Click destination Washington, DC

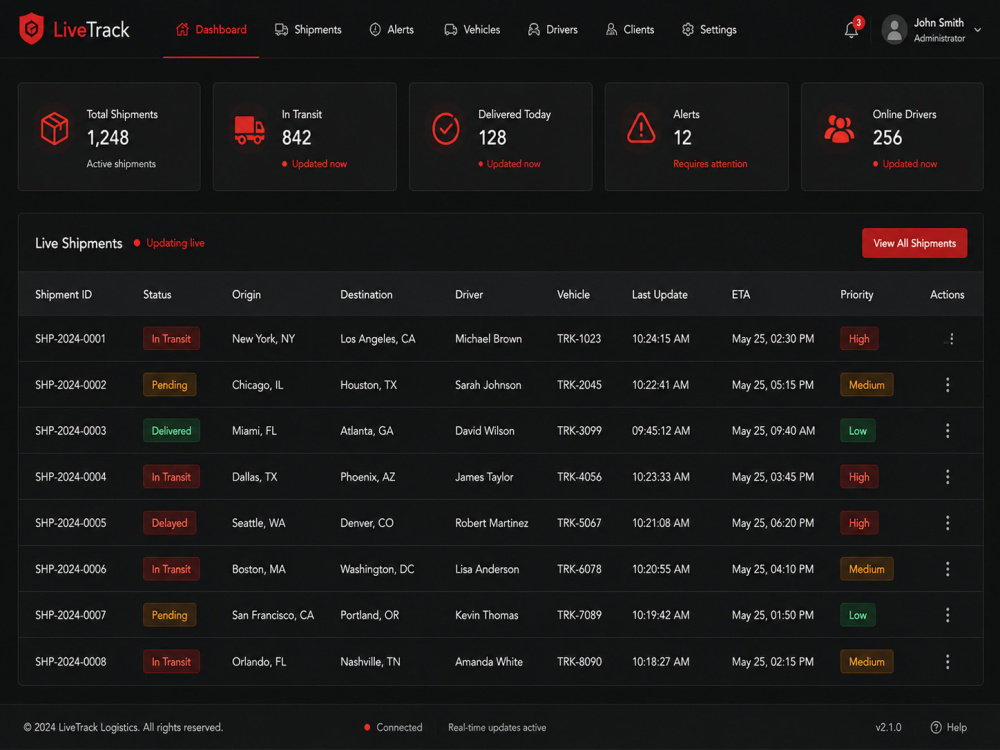tap(377, 569)
